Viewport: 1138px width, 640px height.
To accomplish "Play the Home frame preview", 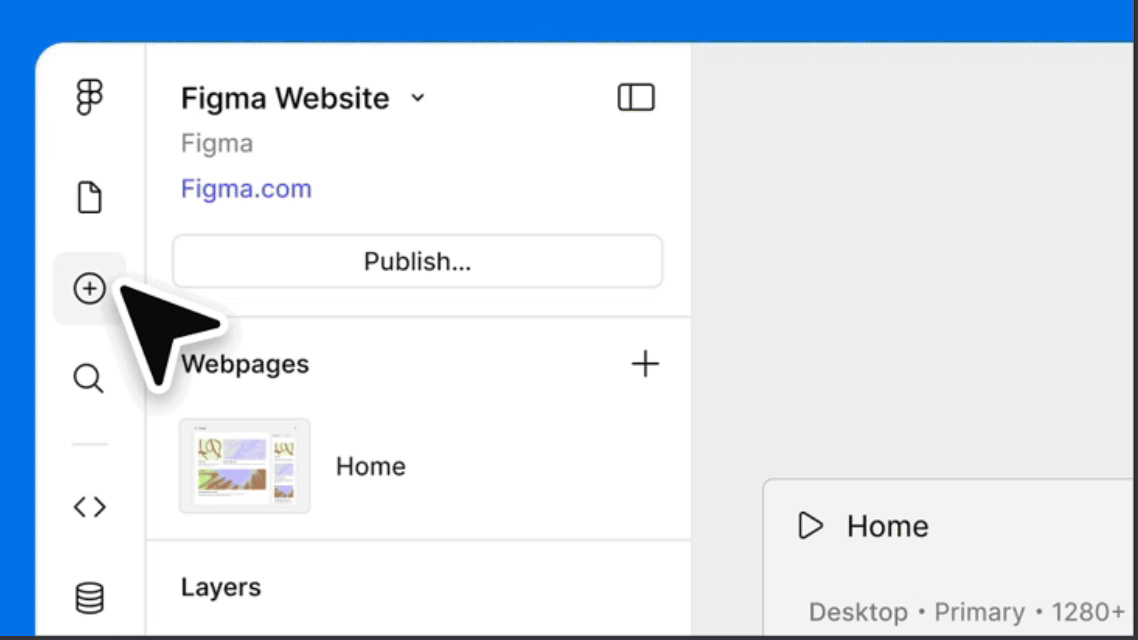I will 810,525.
